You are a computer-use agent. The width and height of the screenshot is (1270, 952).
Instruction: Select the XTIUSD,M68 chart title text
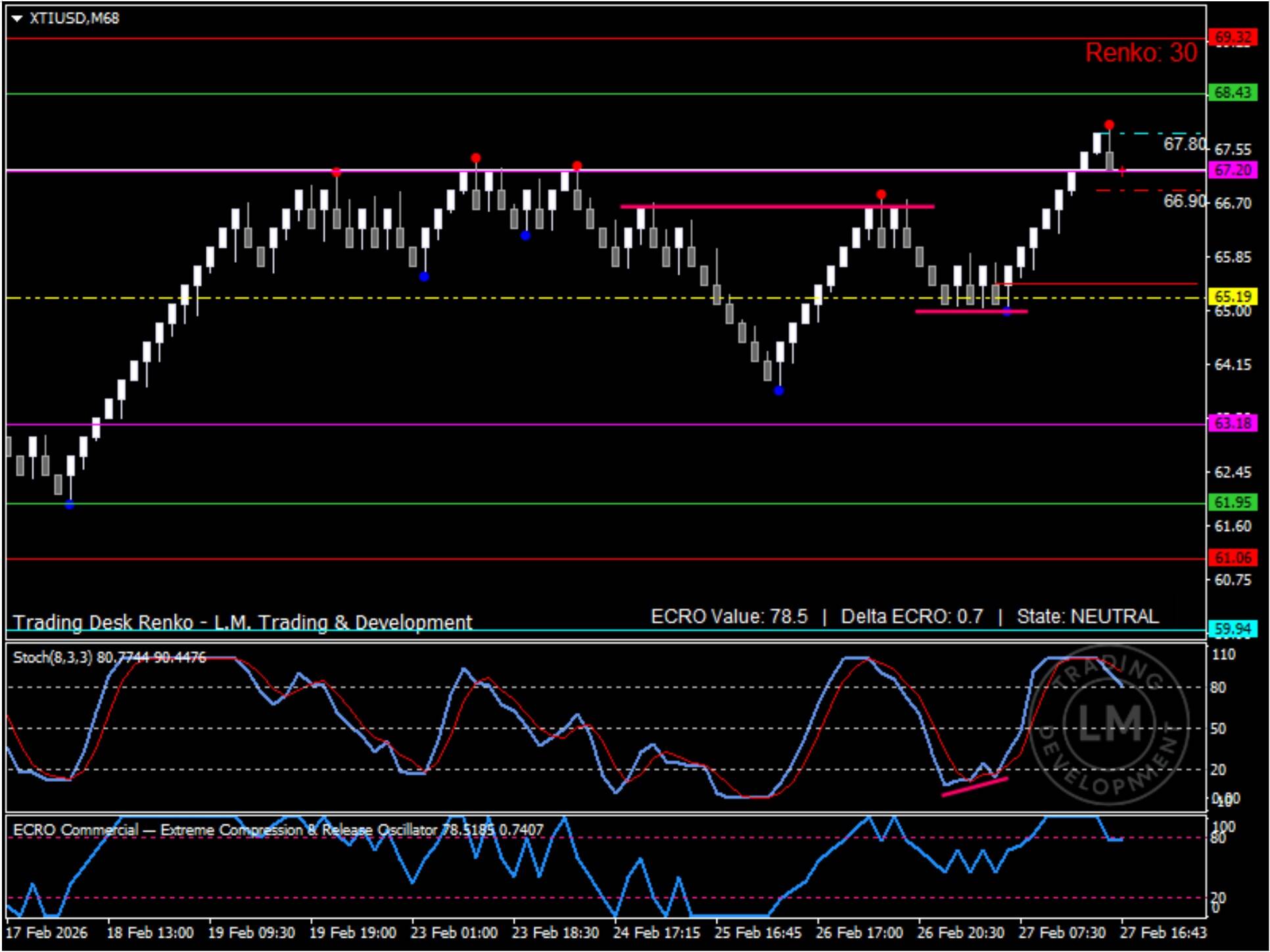point(74,18)
